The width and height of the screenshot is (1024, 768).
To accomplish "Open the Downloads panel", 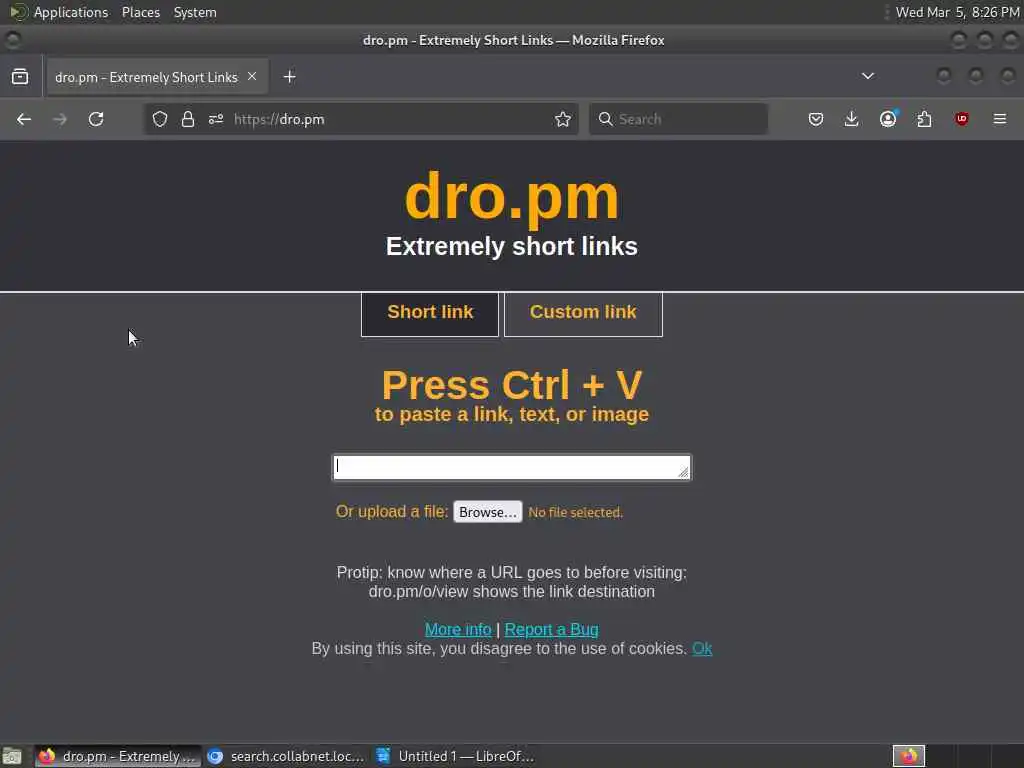I will (x=852, y=119).
